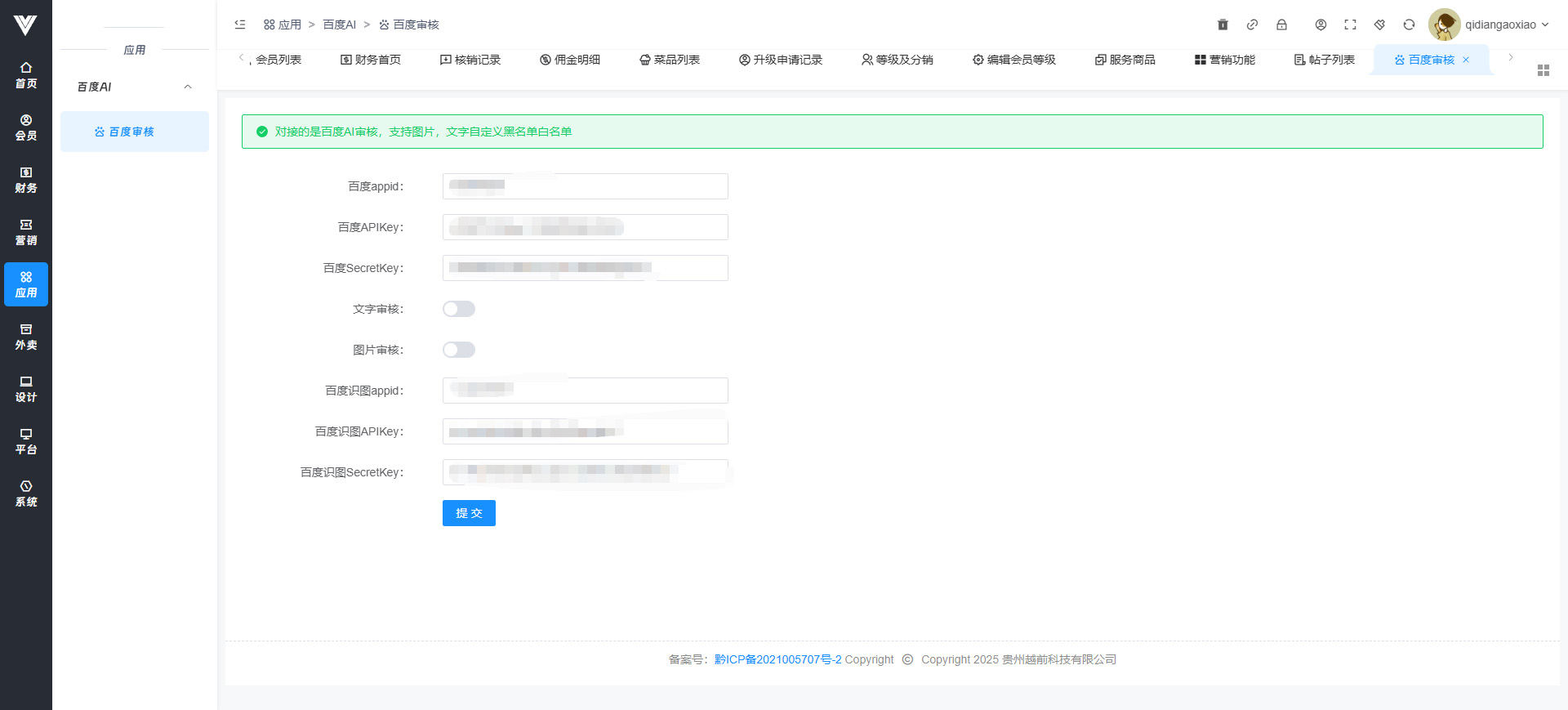Close the 百度审核 tab

1466,60
